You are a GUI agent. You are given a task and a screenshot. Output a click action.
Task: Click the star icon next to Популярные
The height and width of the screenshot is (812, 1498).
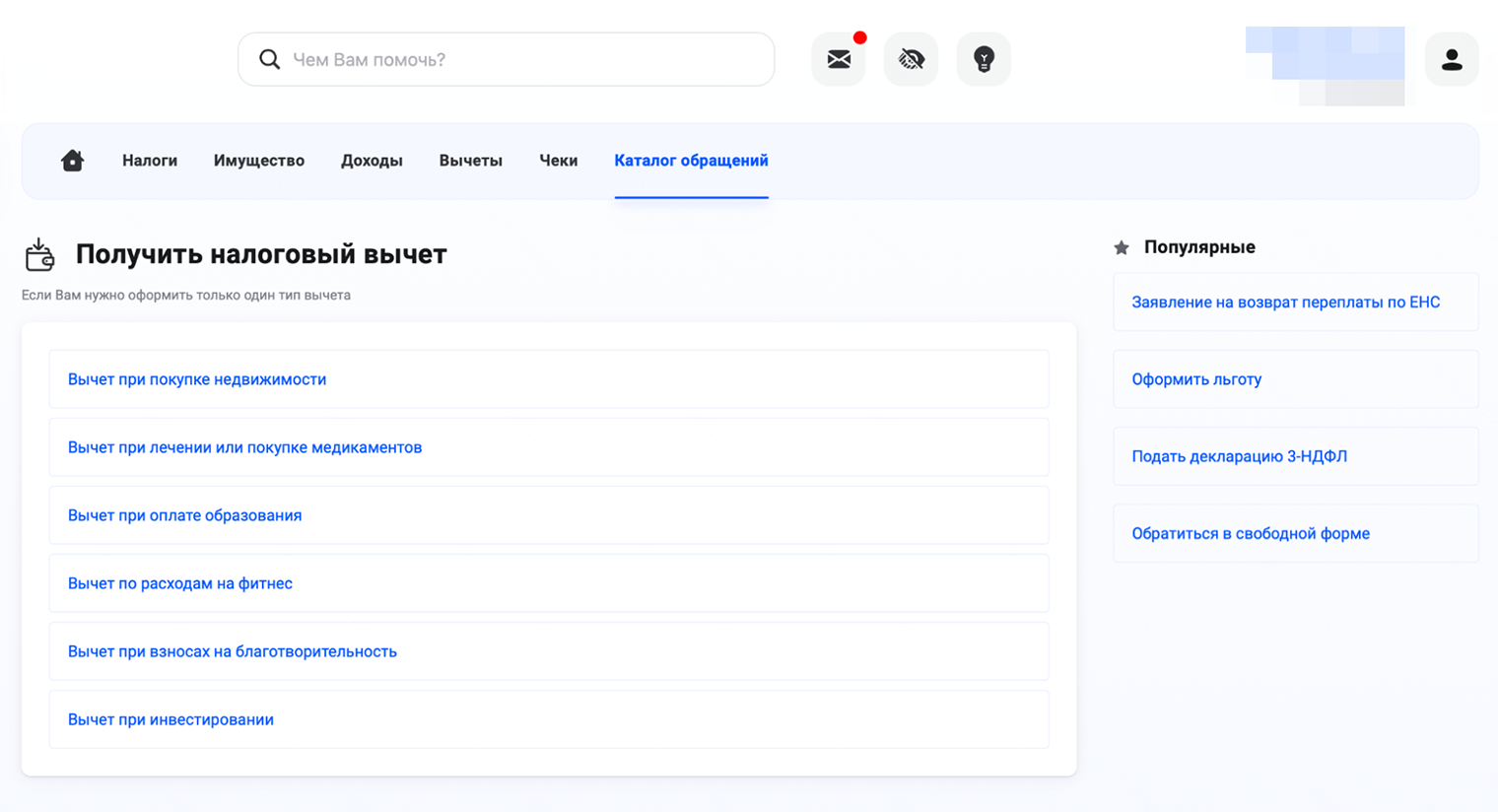click(1122, 247)
